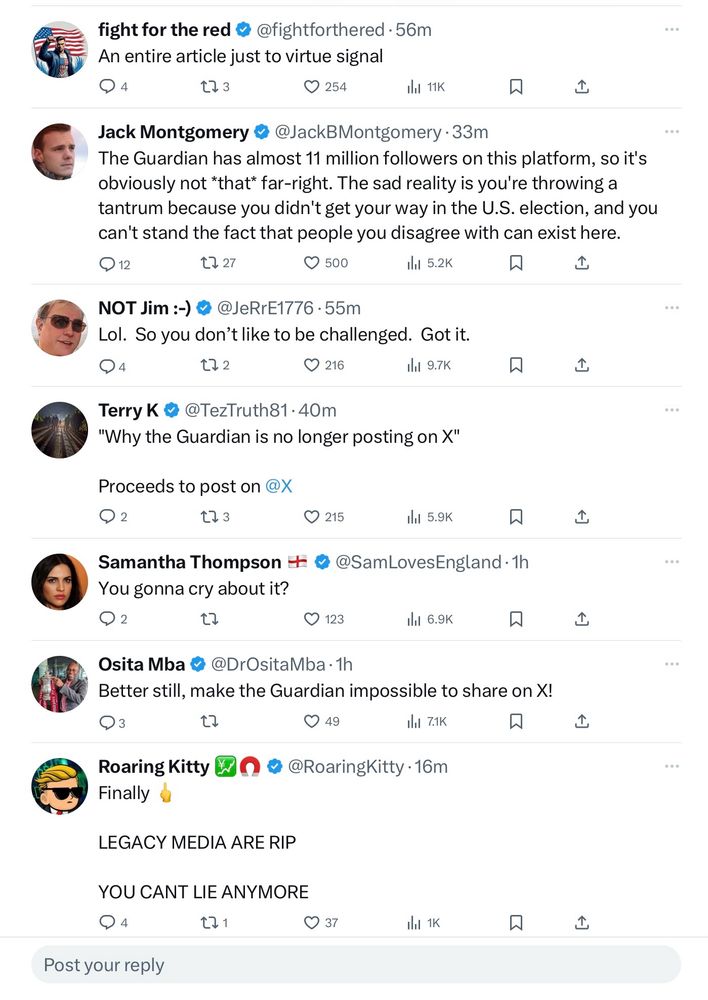
Task: Open more options on Jack Montgomery's post
Action: 671,132
